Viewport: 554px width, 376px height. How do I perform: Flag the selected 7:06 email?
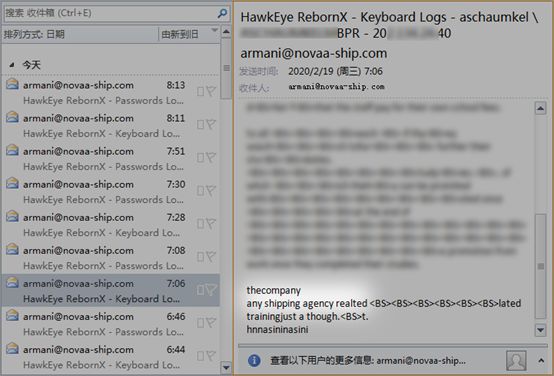pyautogui.click(x=211, y=290)
